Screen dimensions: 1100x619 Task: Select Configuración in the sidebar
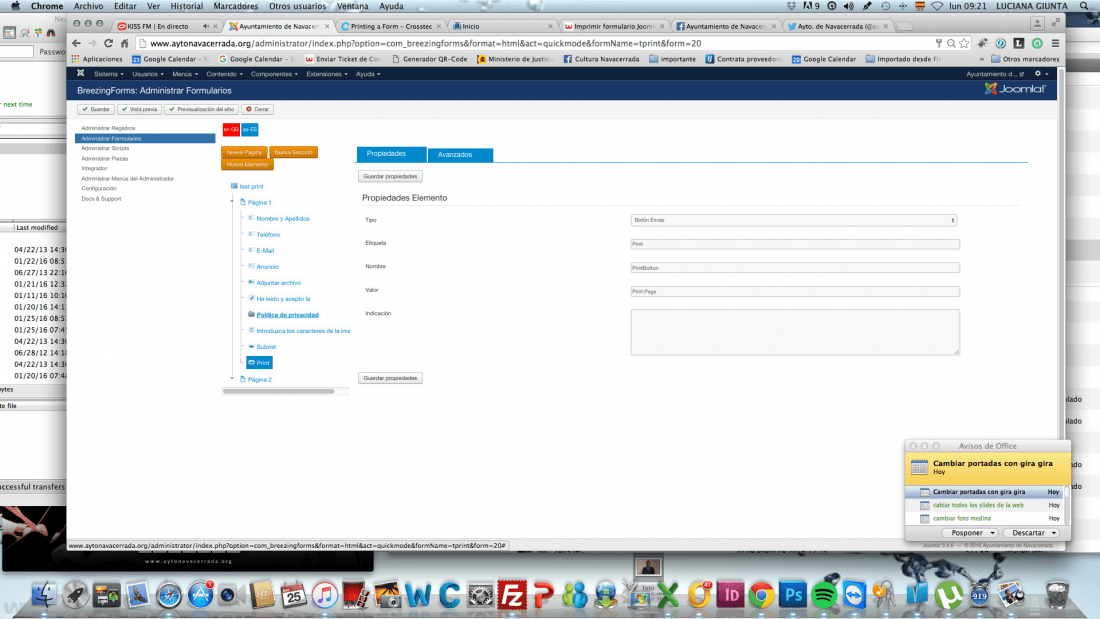coord(99,189)
